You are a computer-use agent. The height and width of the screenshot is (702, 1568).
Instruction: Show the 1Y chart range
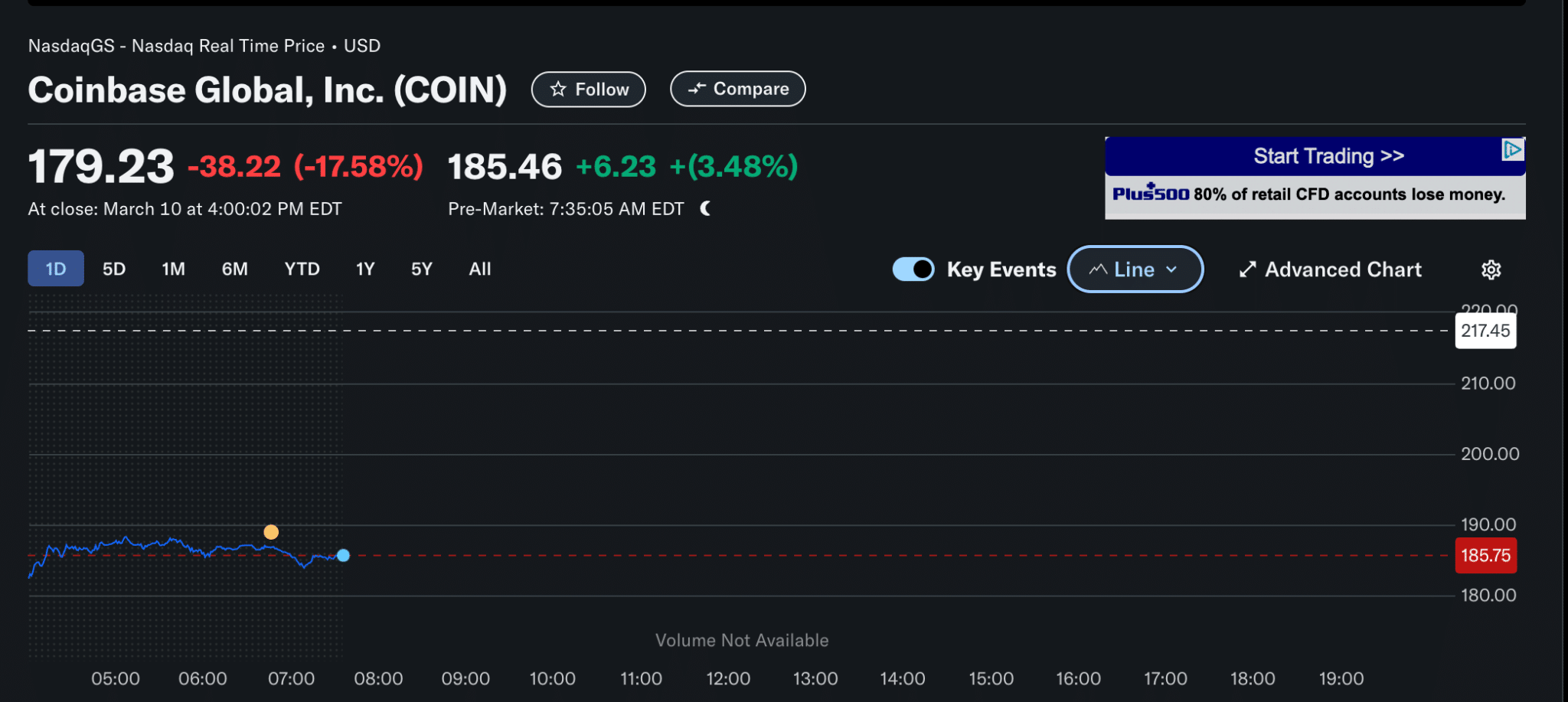(365, 269)
